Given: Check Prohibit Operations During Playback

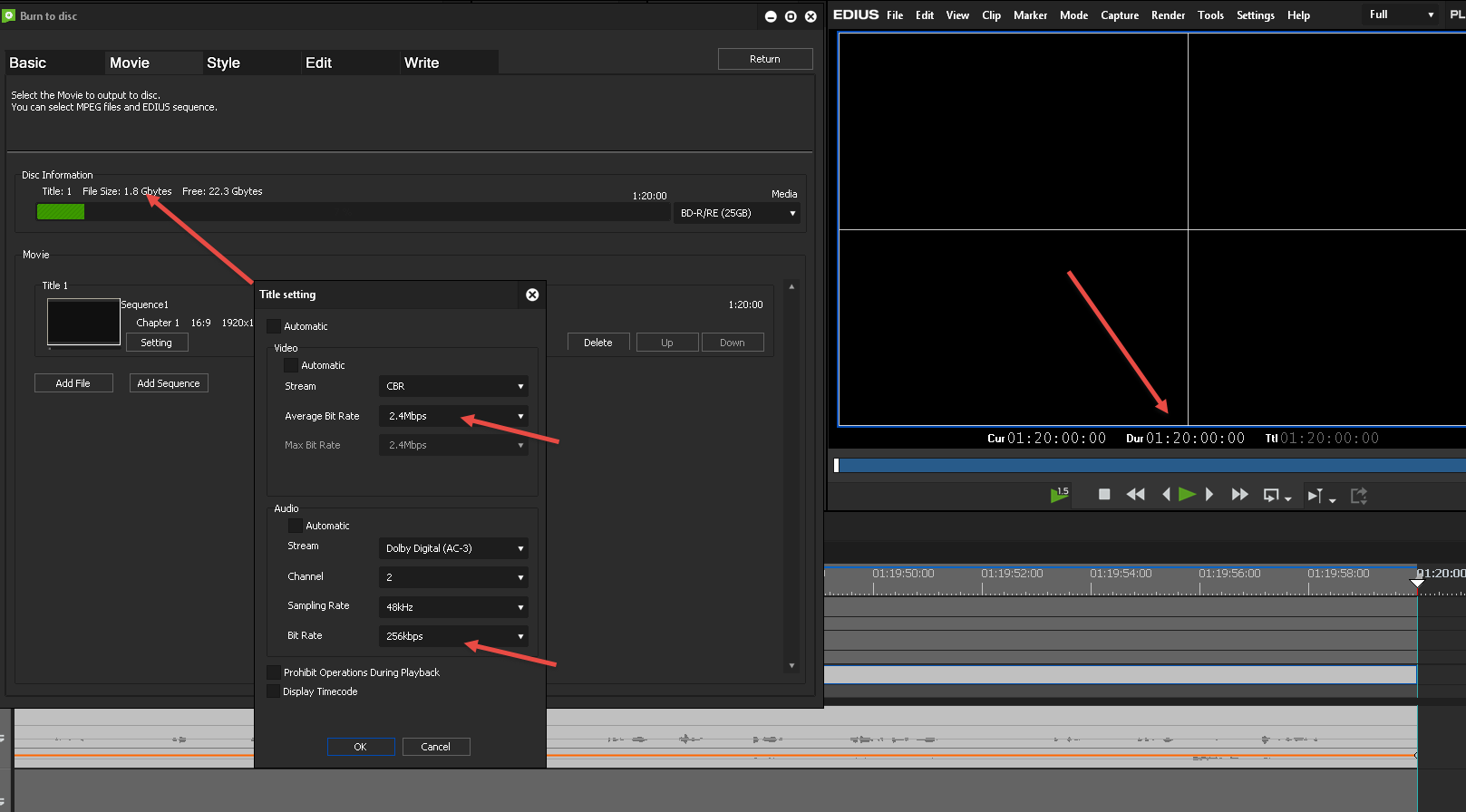Looking at the screenshot, I should 273,672.
